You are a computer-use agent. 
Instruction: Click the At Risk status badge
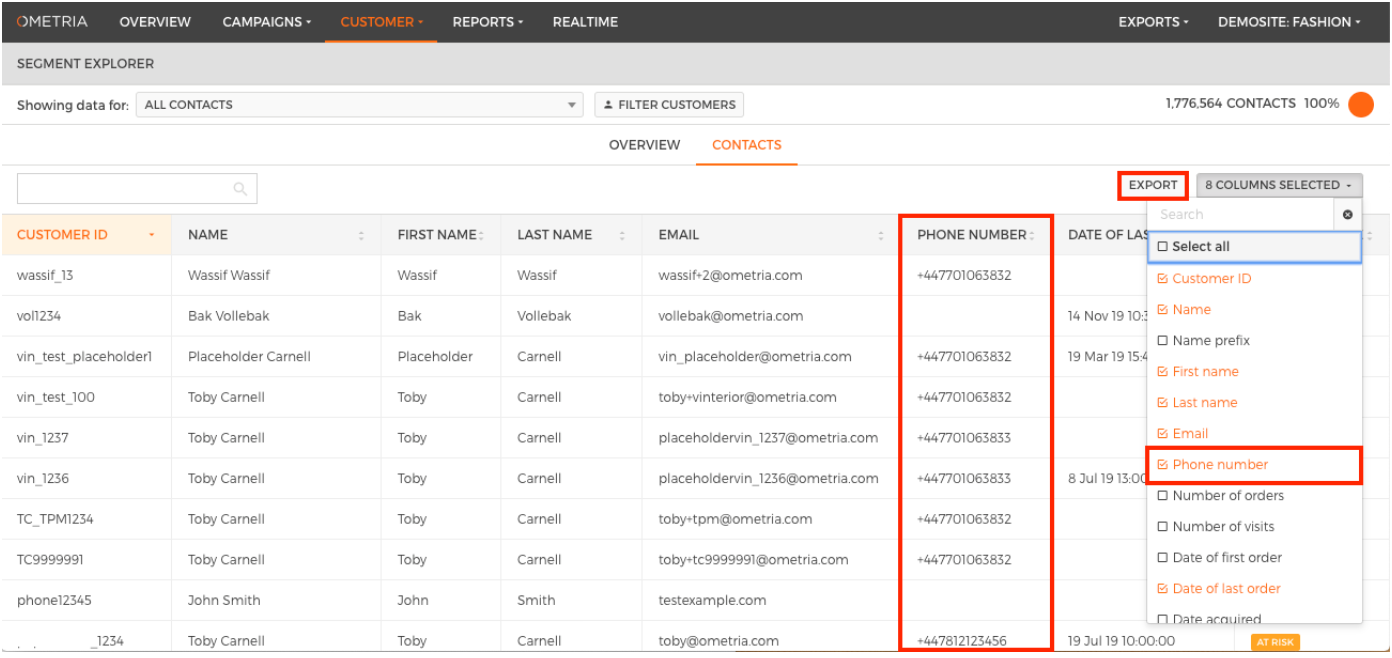[1275, 642]
